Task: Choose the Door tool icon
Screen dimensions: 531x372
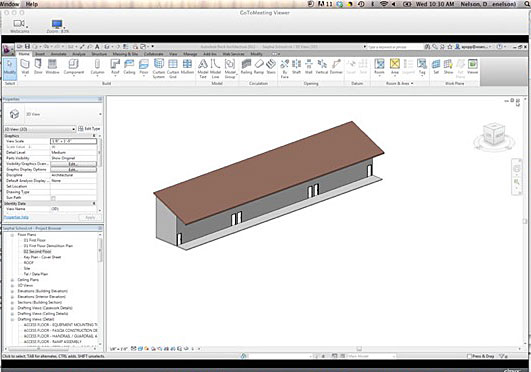Action: 38,67
